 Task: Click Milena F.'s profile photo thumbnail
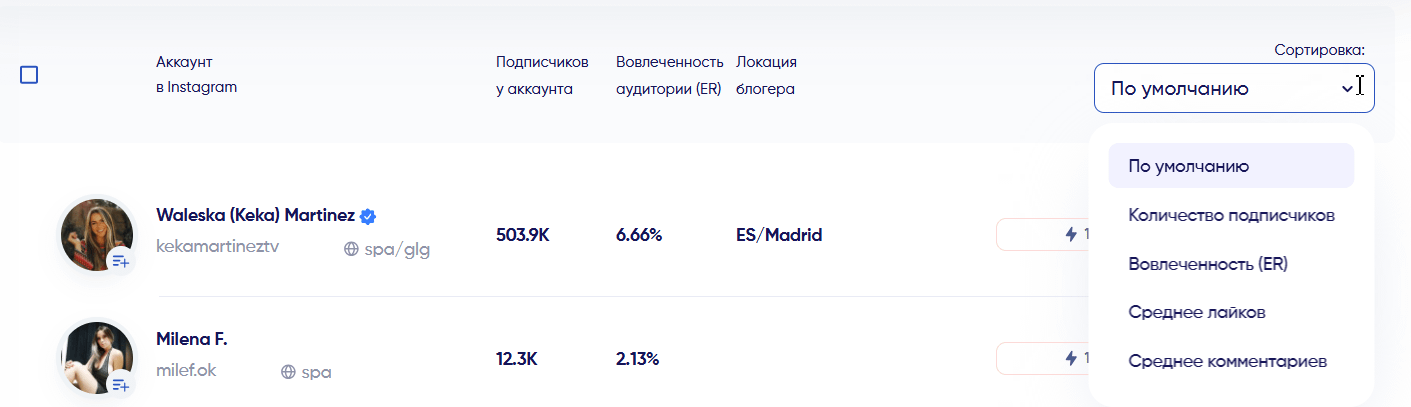click(x=94, y=355)
